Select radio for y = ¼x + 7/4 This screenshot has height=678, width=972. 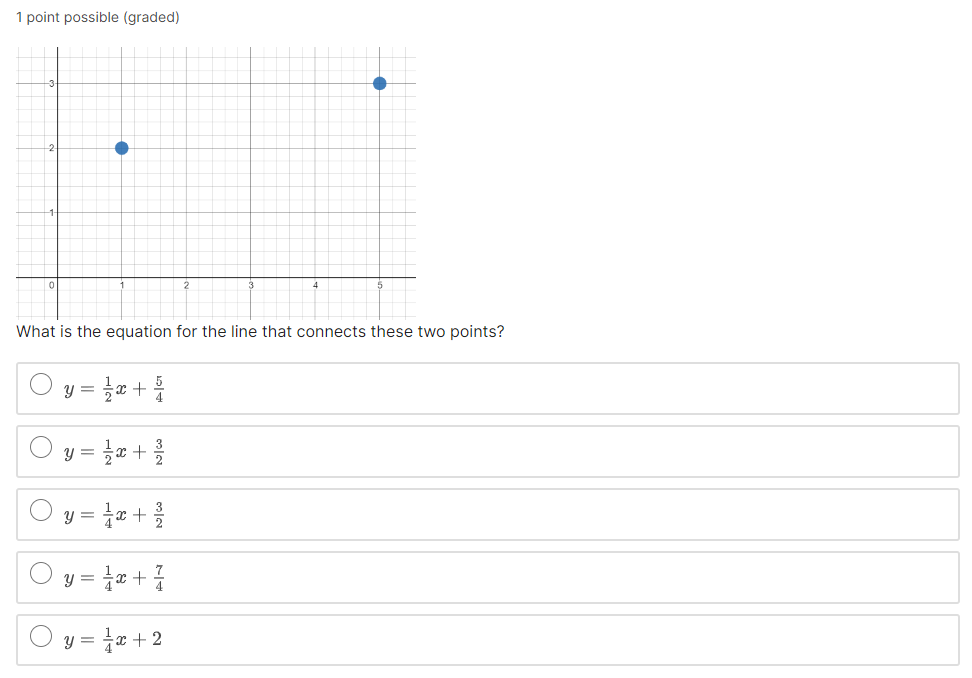click(x=41, y=573)
